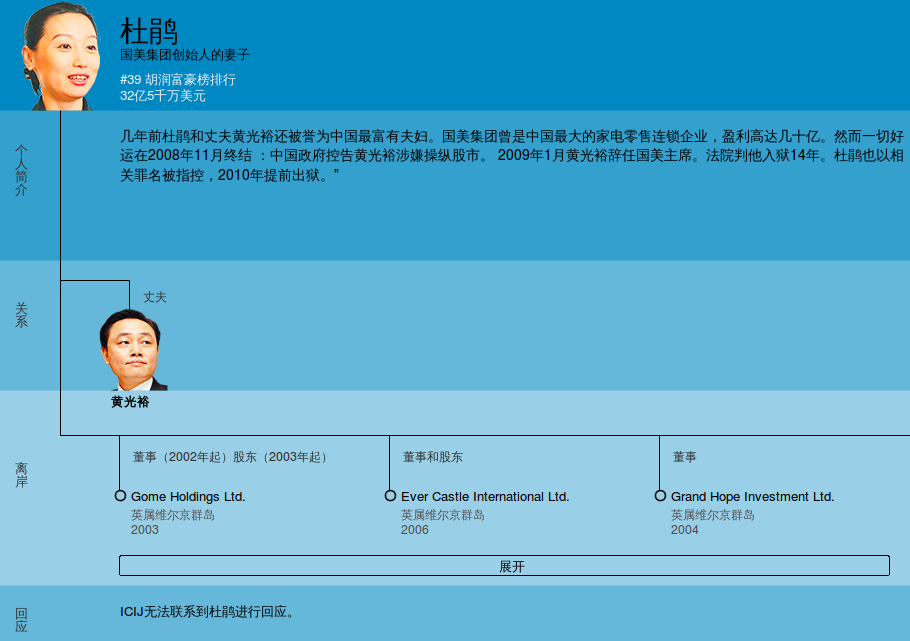
Task: Click the 丈夫 relationship label
Action: point(155,297)
